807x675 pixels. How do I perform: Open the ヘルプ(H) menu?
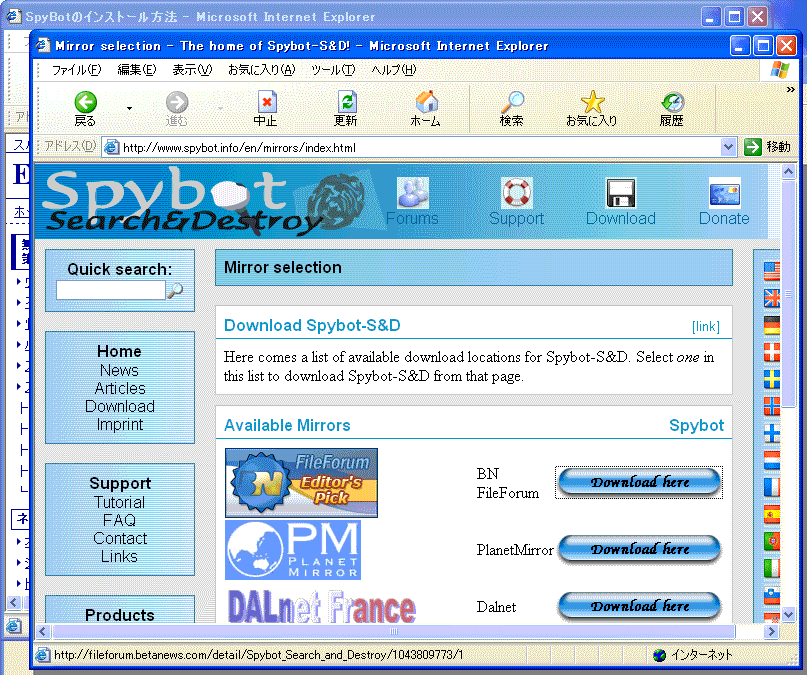(394, 69)
